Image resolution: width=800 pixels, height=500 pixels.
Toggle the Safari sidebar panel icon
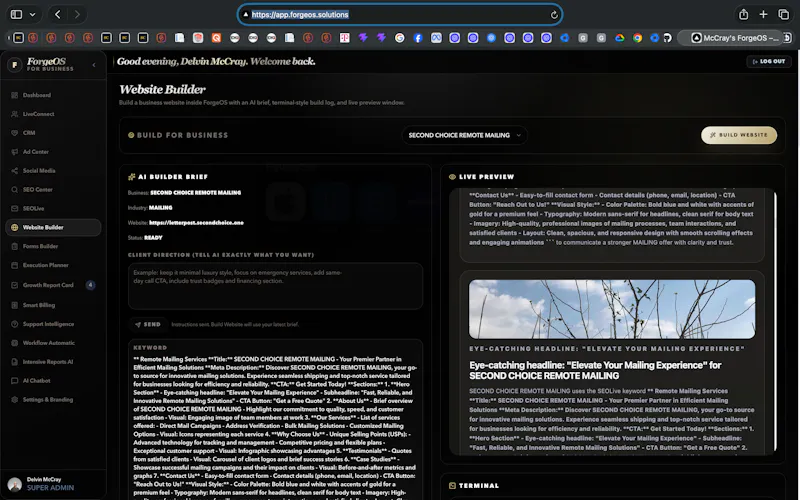[16, 14]
